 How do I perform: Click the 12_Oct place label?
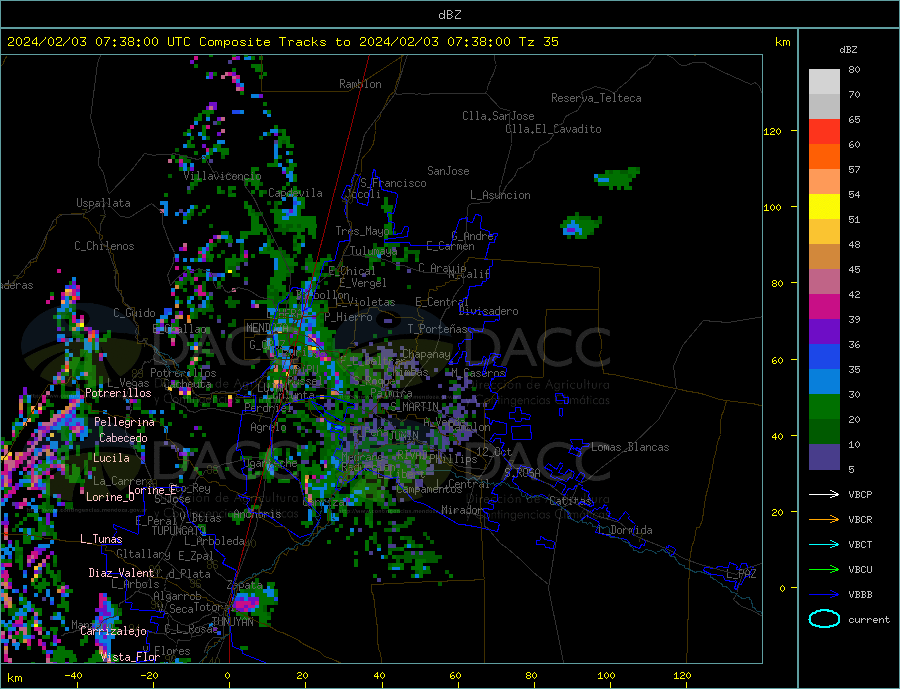(494, 452)
